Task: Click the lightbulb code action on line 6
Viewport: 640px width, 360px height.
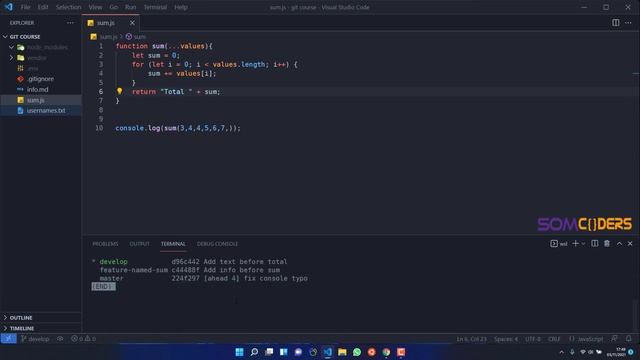Action: pos(119,91)
